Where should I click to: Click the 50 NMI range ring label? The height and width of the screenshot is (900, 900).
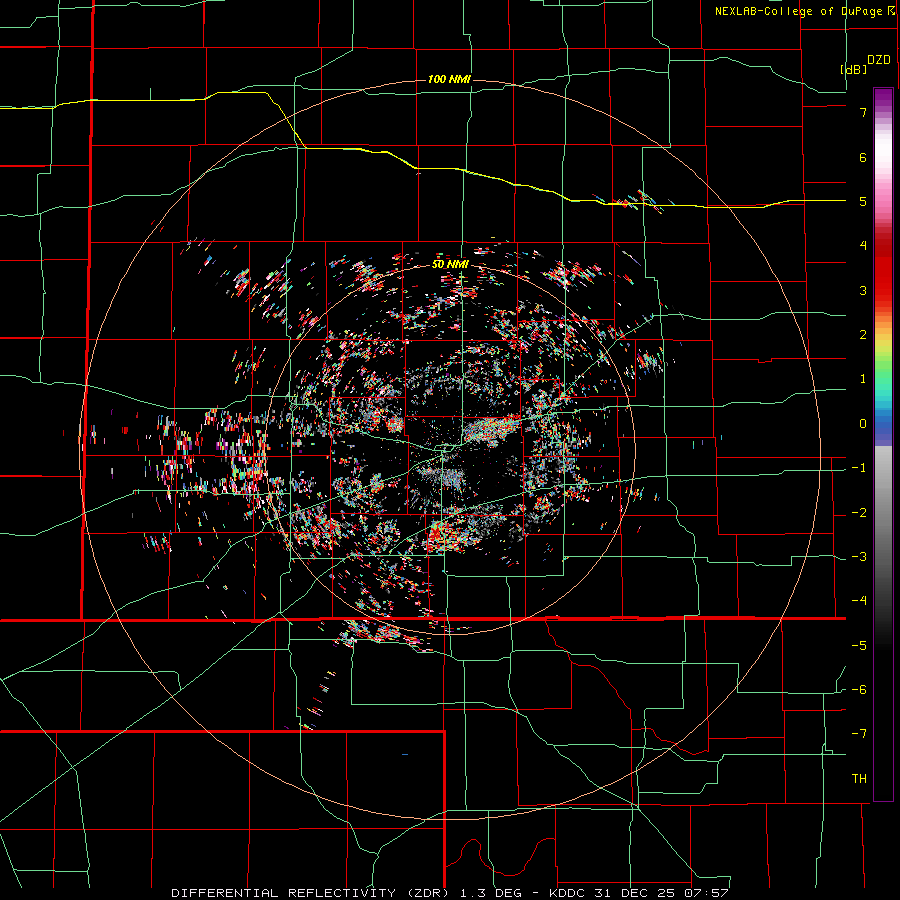(450, 264)
